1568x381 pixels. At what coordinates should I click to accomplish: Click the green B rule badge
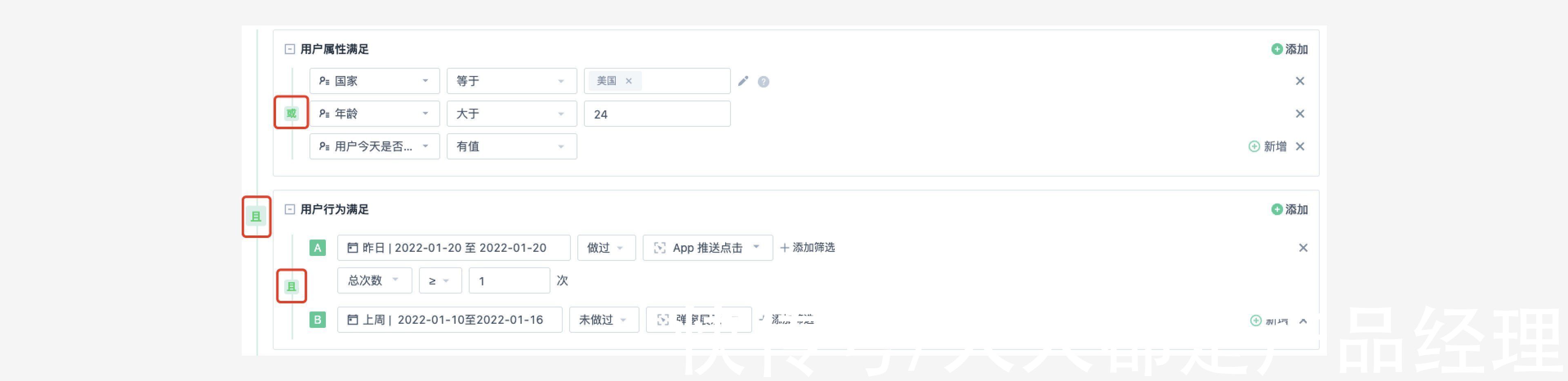tap(317, 320)
